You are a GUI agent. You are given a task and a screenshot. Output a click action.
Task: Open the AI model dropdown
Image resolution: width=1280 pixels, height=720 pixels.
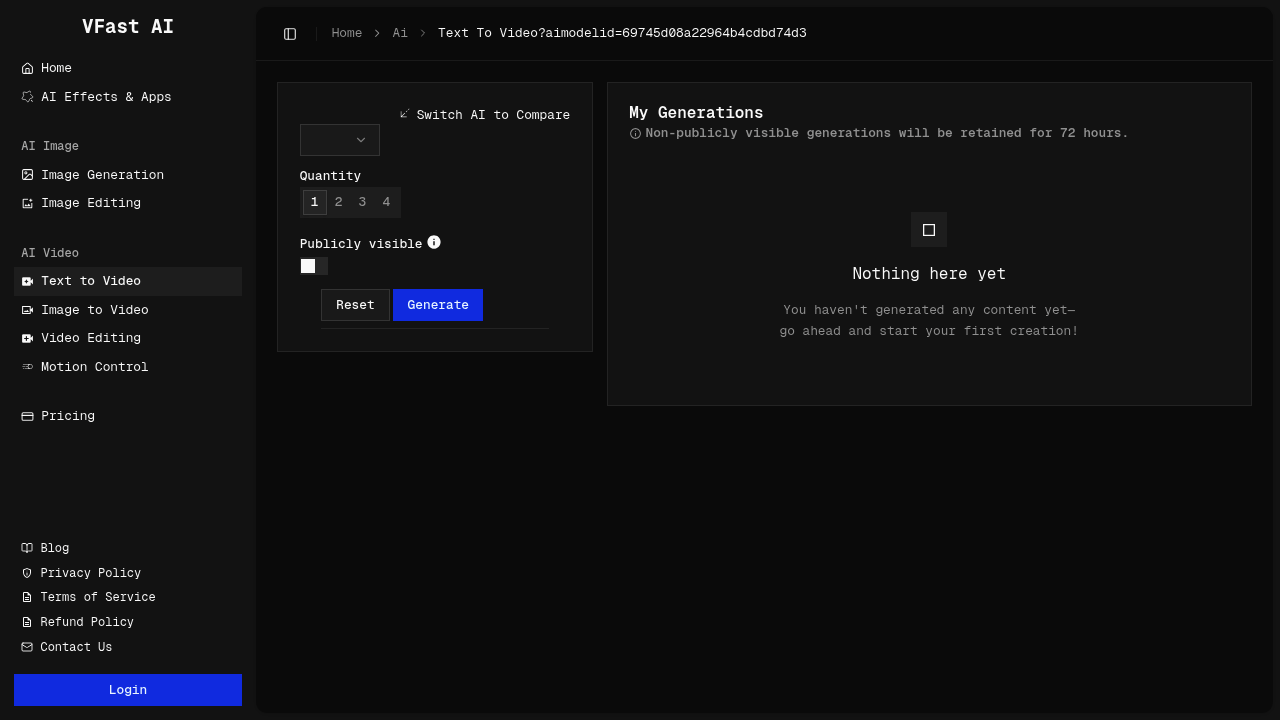[x=339, y=140]
